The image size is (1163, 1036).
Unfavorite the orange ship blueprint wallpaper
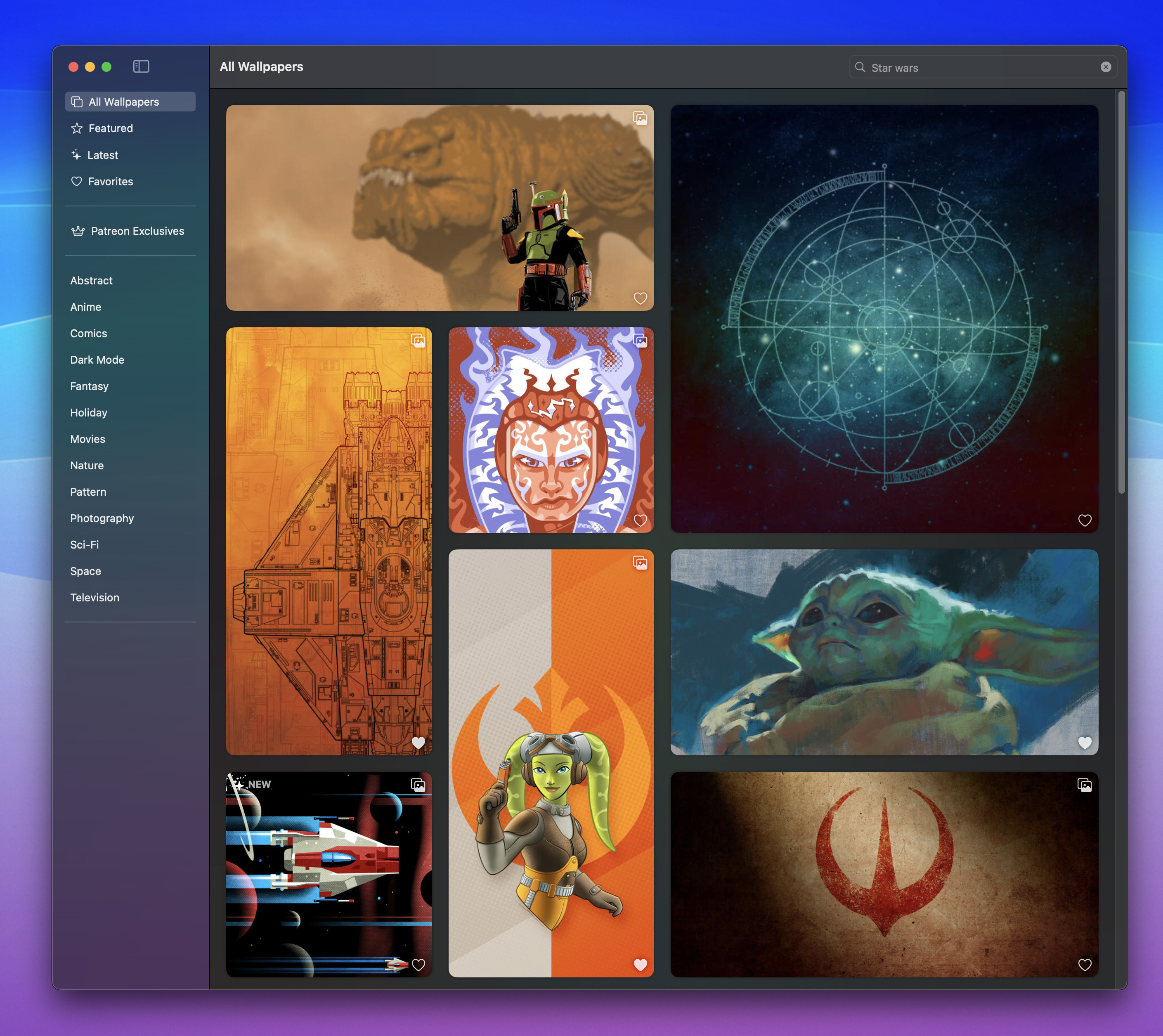[x=418, y=743]
